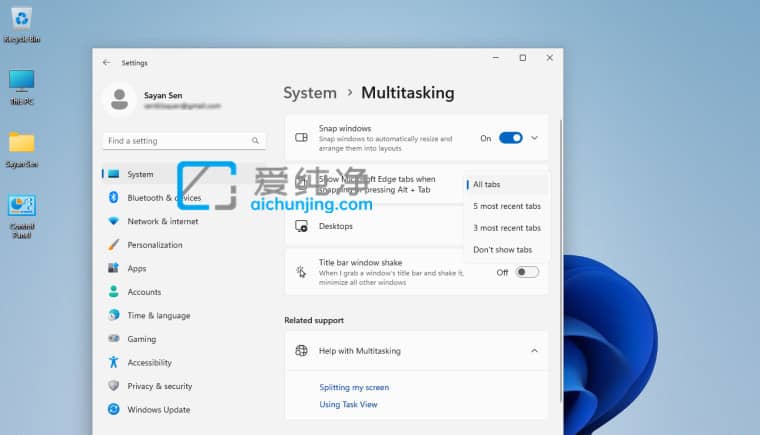This screenshot has height=435, width=760.
Task: Open Network & internet settings
Action: coord(184,221)
